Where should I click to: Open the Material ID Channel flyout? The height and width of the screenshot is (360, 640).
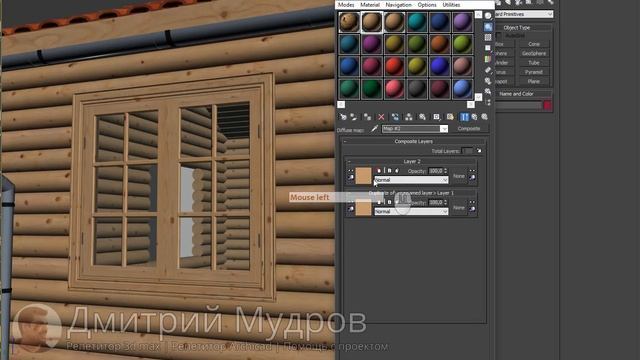[x=436, y=117]
